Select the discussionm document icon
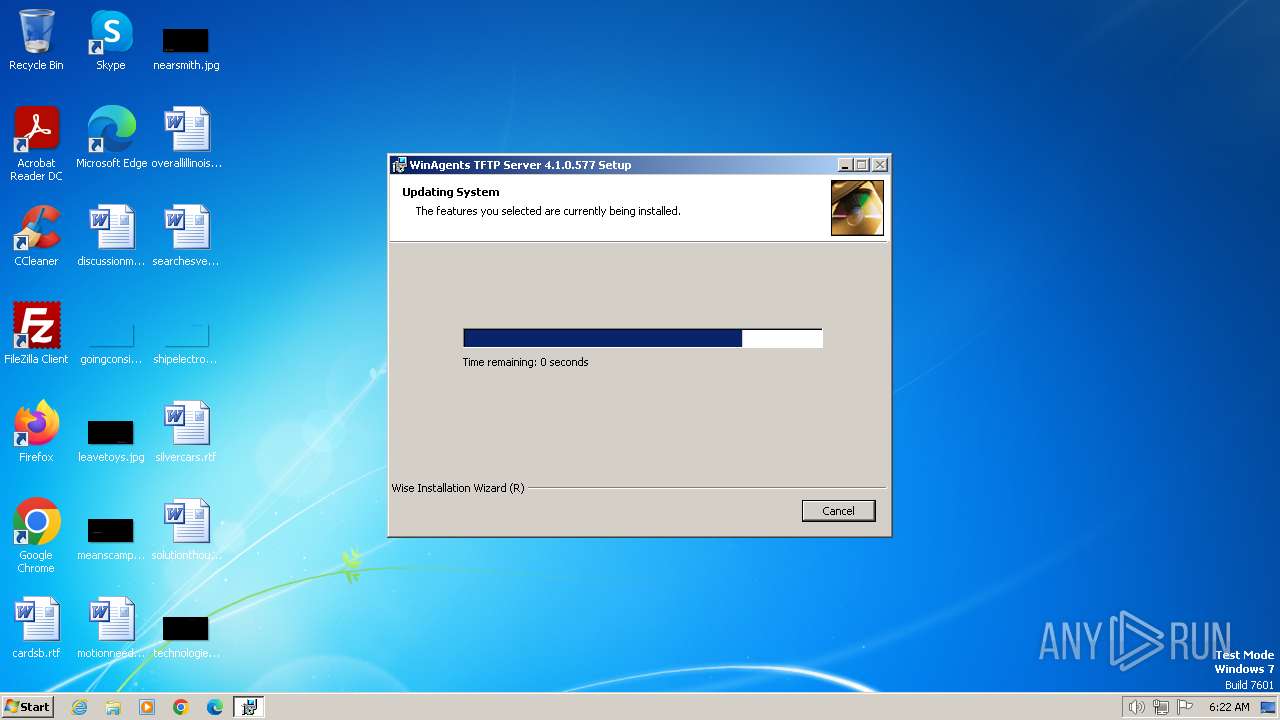 [111, 236]
